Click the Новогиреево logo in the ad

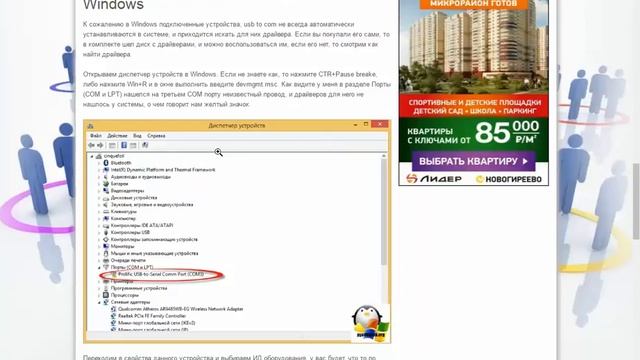(x=509, y=179)
